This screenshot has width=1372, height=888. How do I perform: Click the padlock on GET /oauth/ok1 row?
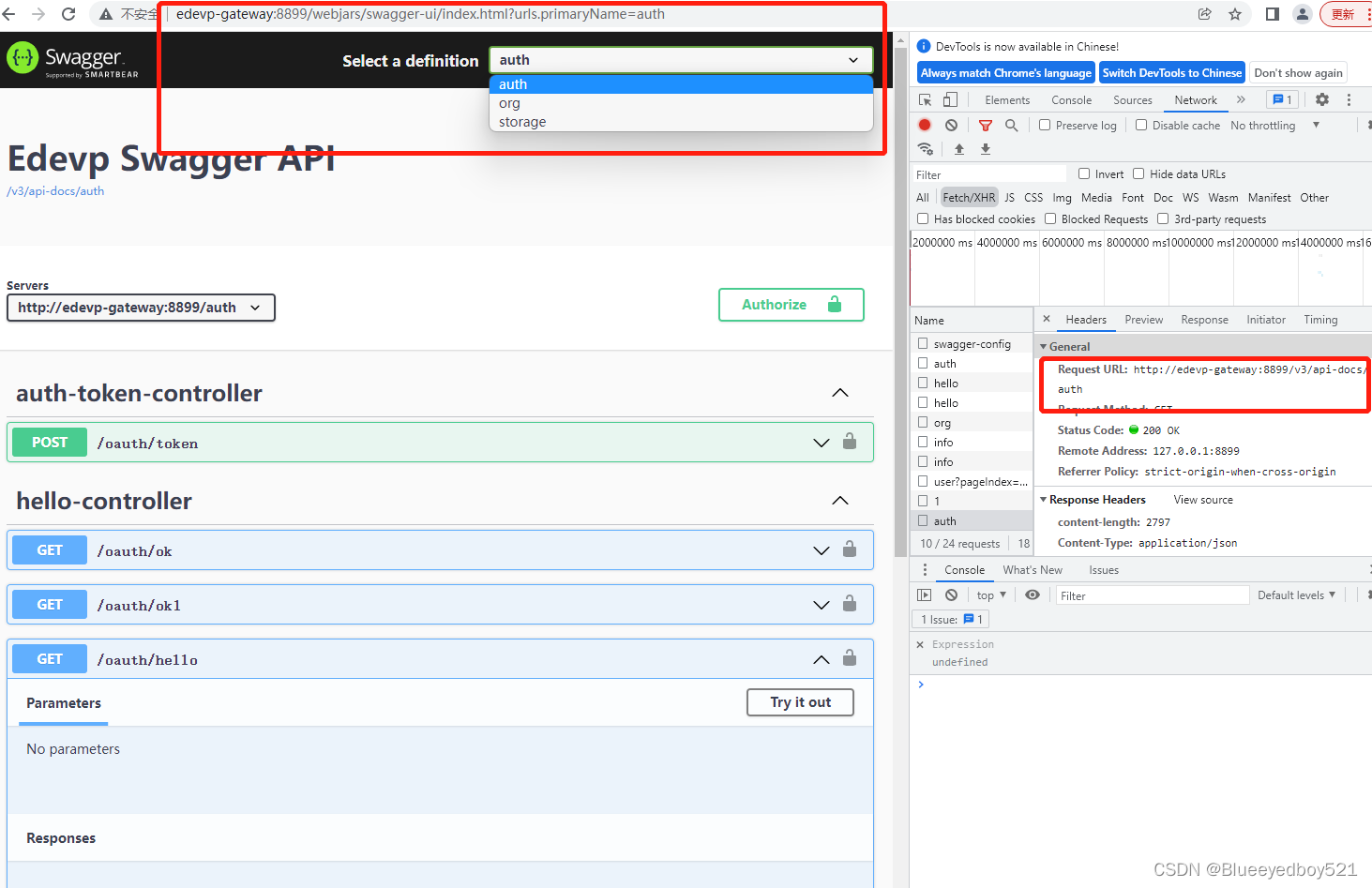tap(850, 603)
